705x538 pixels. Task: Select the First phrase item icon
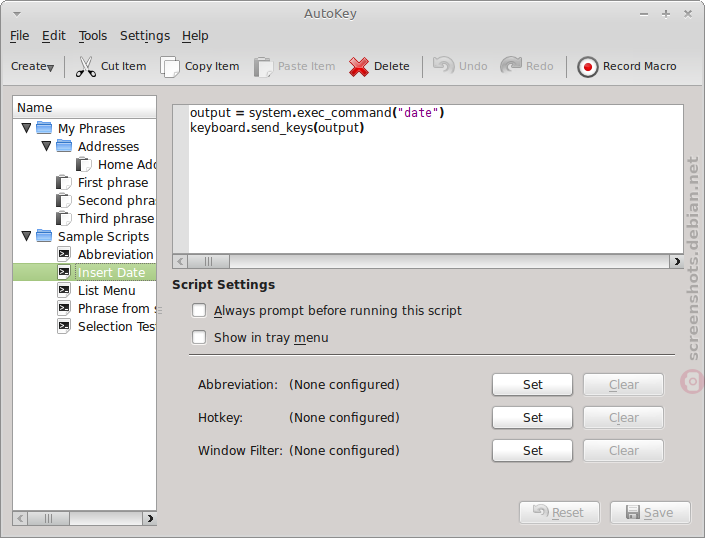[64, 182]
